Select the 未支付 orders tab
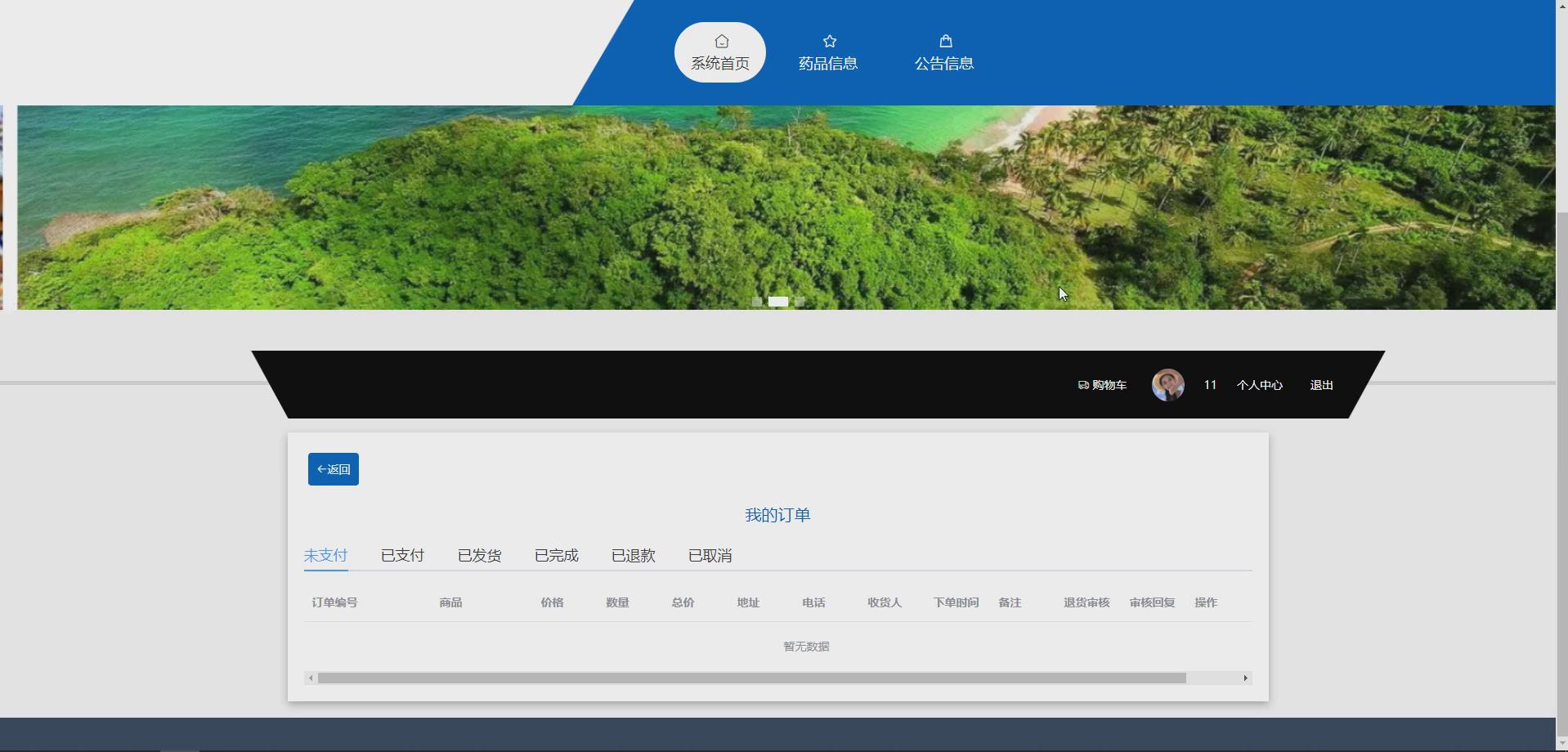 [326, 556]
